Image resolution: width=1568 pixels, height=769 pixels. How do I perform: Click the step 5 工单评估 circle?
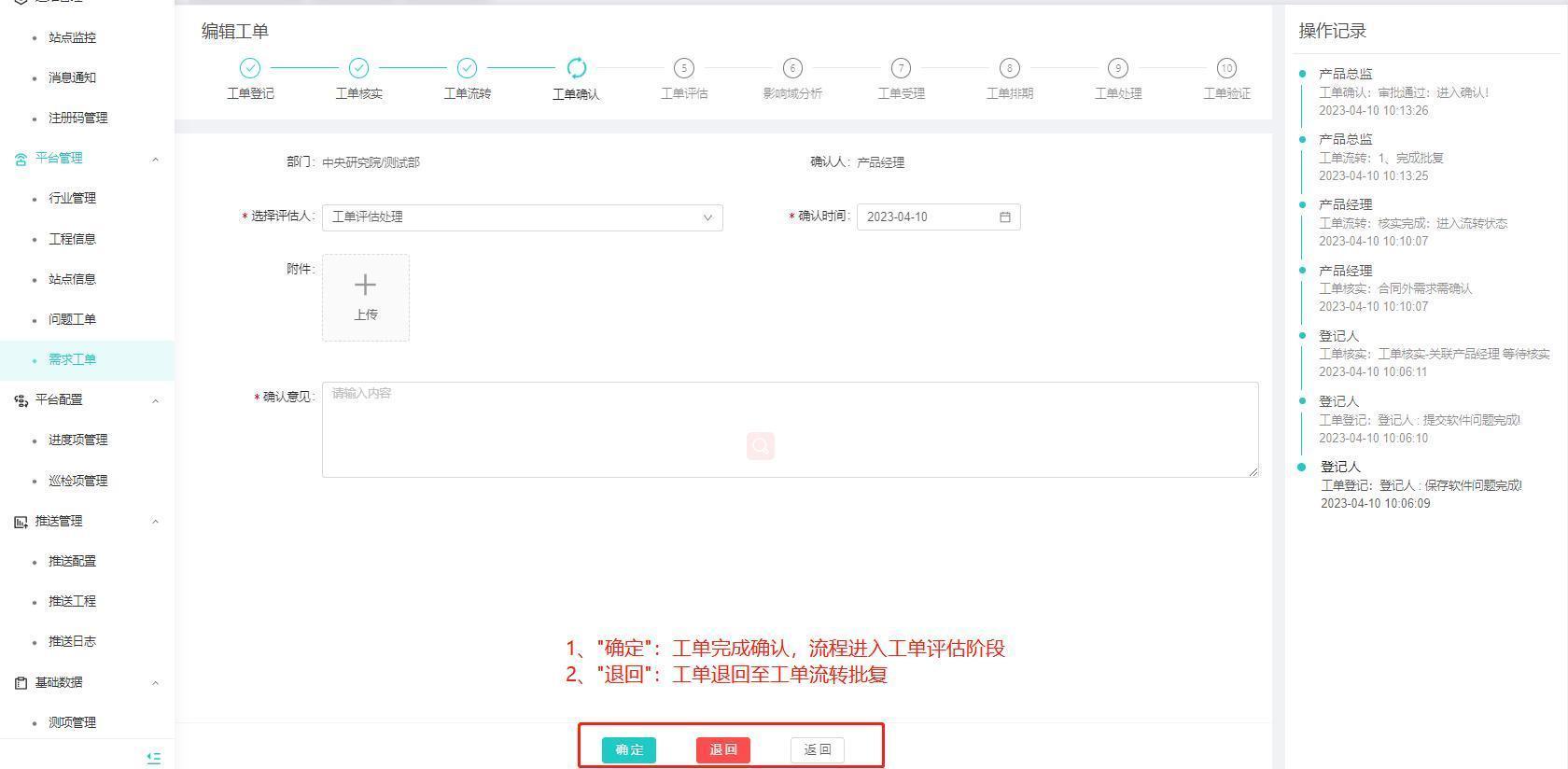tap(684, 68)
